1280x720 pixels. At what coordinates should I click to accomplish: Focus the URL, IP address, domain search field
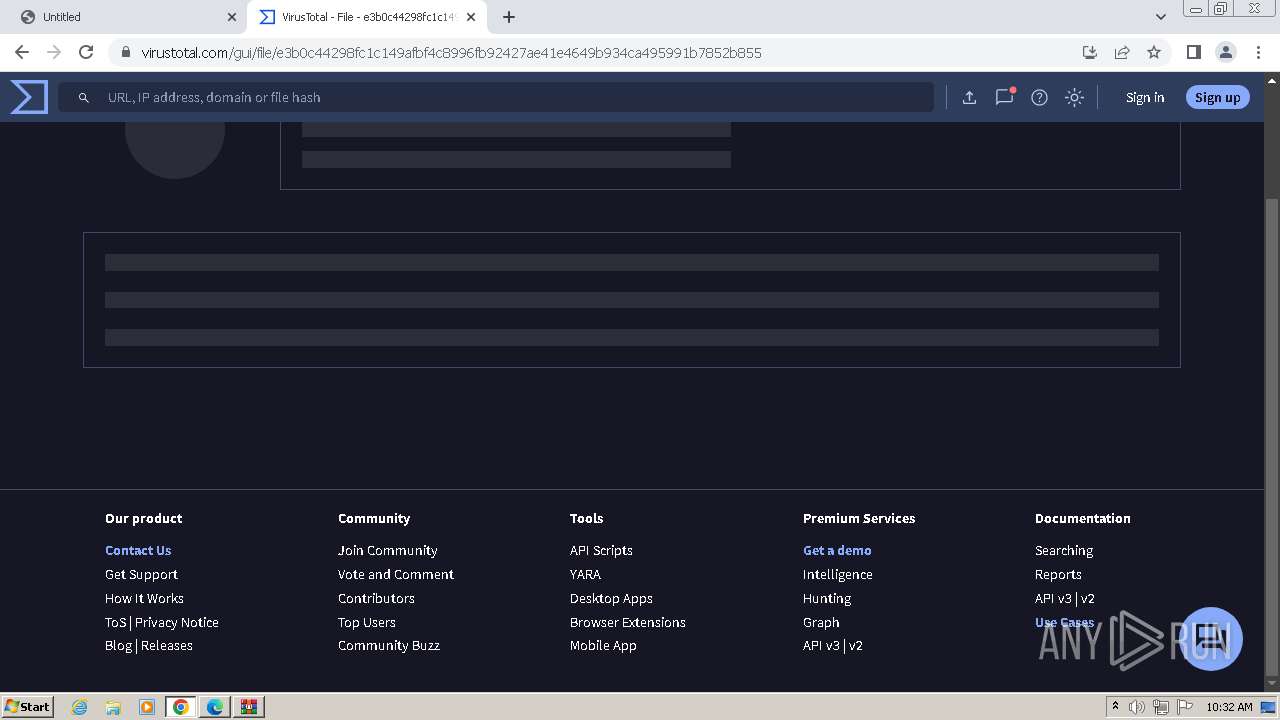(x=496, y=97)
